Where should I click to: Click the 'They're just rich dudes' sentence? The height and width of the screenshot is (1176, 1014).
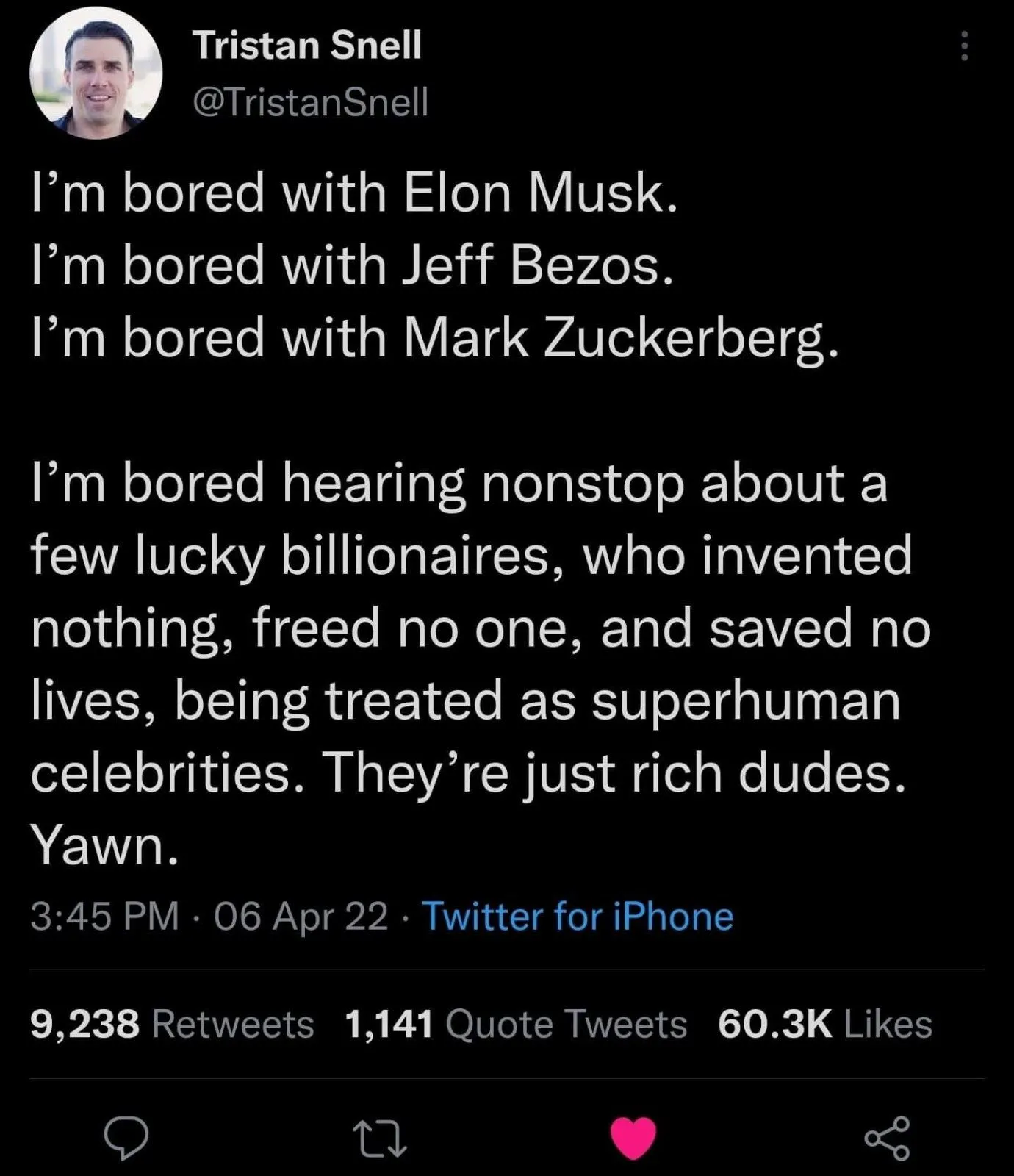[614, 773]
